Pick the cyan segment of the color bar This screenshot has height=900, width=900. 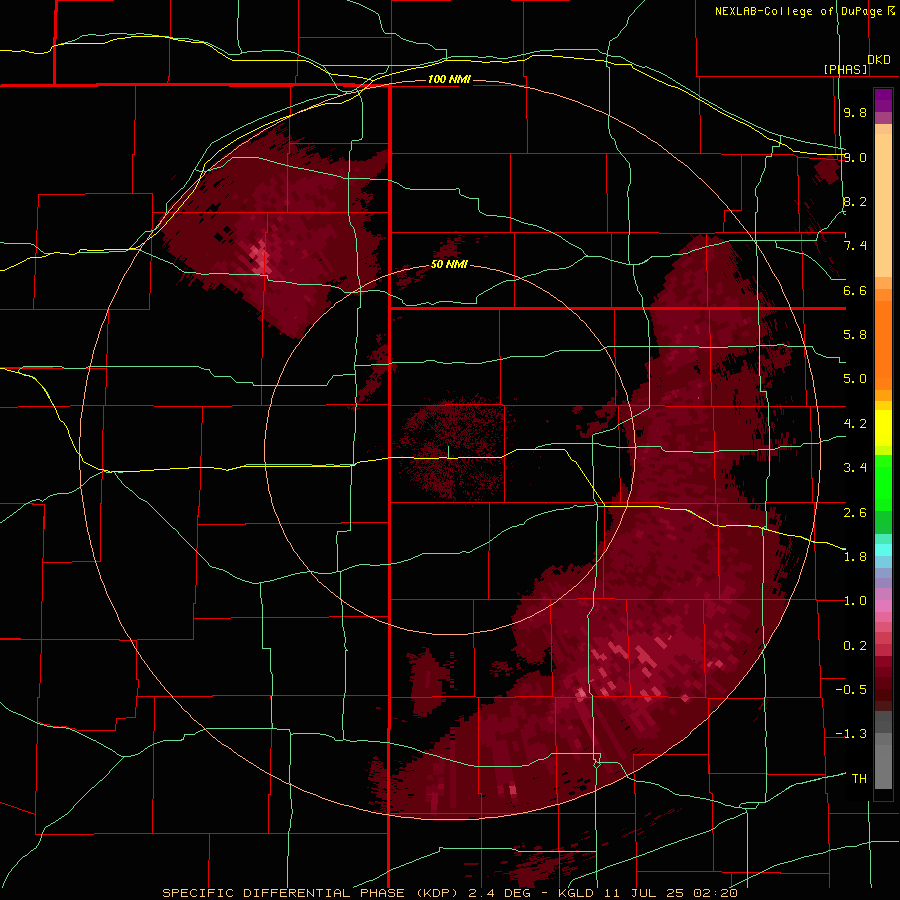click(883, 550)
